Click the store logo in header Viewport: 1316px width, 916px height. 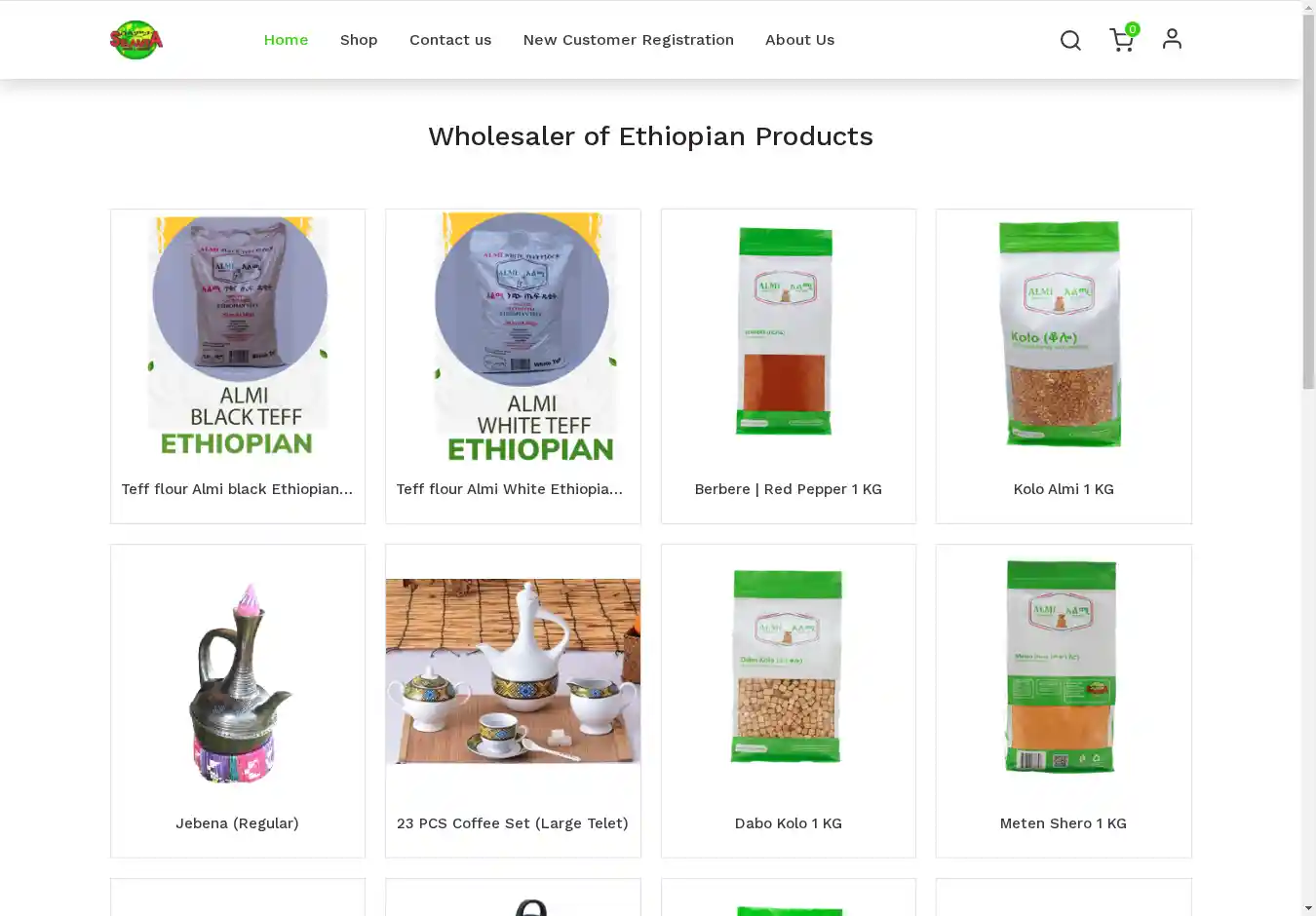coord(136,40)
